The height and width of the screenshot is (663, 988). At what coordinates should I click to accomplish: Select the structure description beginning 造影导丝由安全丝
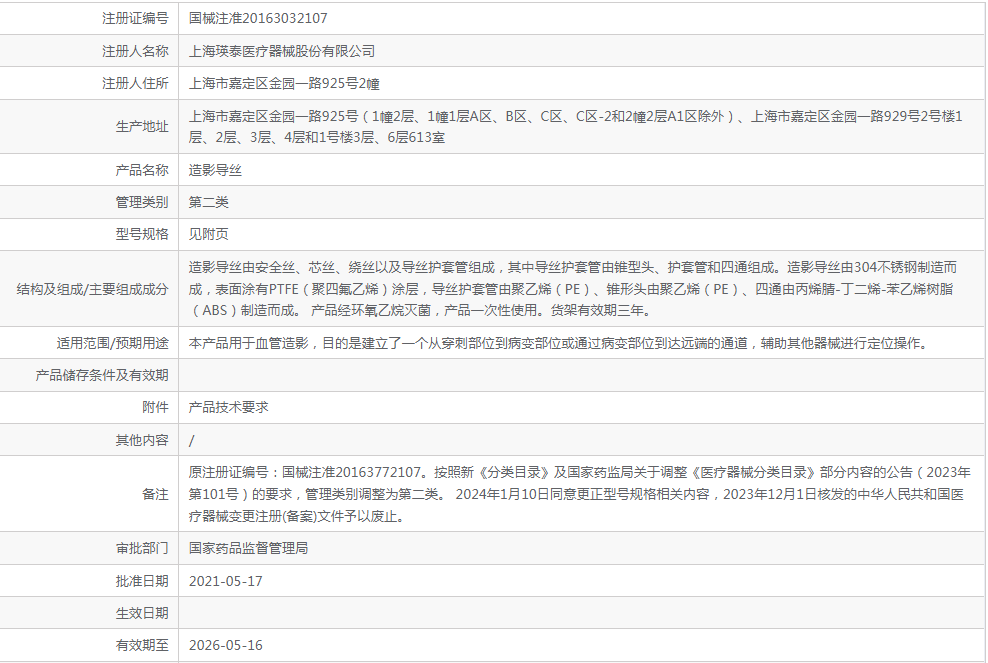573,289
